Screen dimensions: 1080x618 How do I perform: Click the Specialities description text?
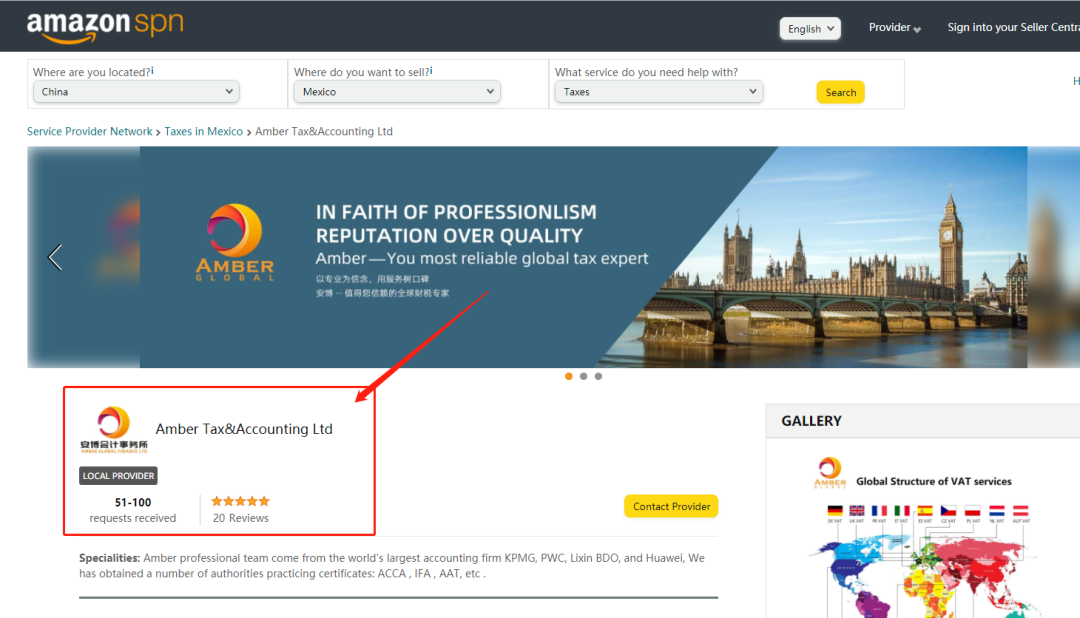pos(392,566)
